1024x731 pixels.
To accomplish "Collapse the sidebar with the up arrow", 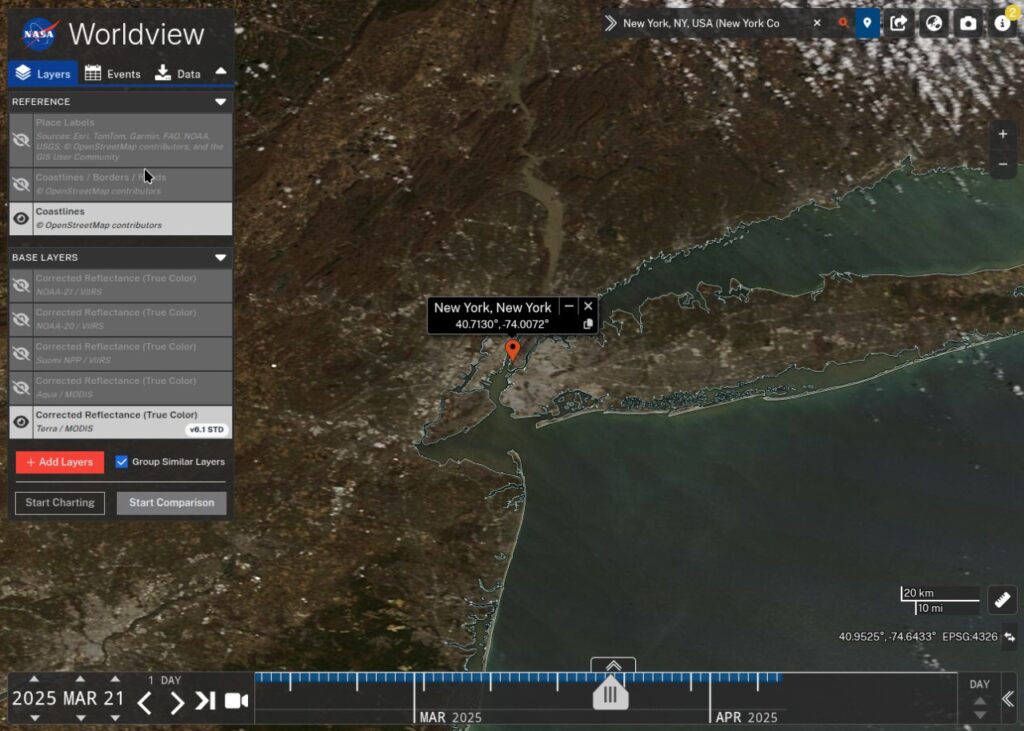I will tap(221, 71).
